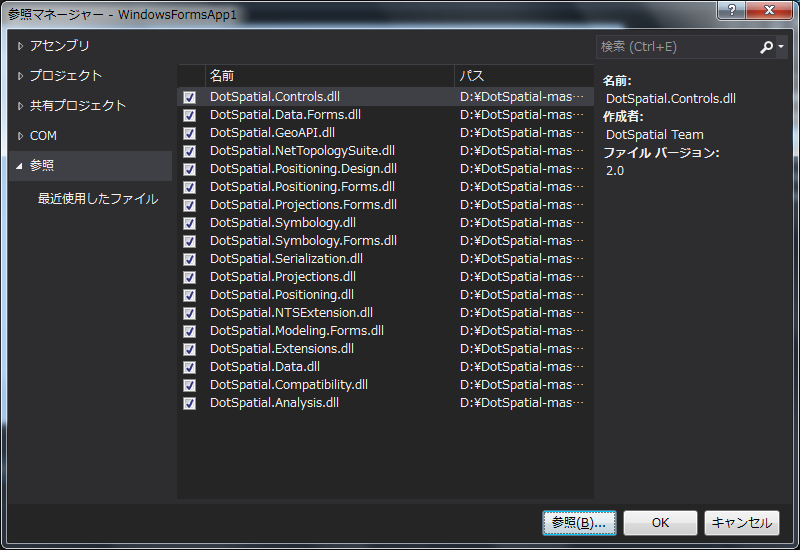Select DotSpatial.Serialization.dll name text
Screen dimensions: 800x550
tap(286, 259)
